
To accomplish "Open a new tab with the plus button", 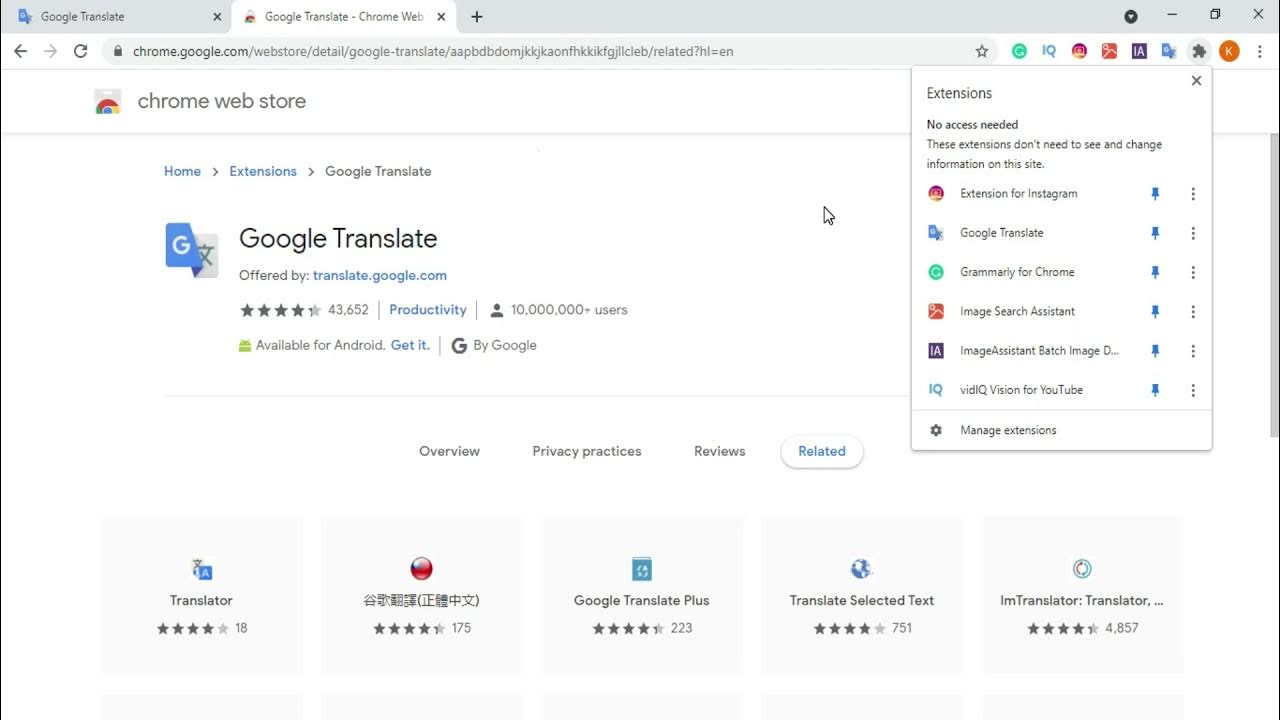I will coord(477,17).
